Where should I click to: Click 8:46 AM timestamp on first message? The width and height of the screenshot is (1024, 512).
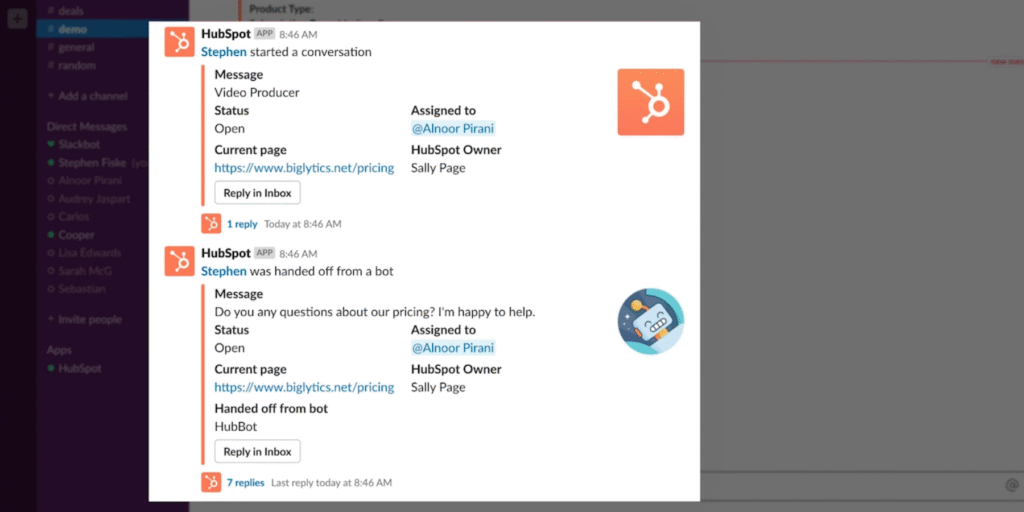pos(298,35)
